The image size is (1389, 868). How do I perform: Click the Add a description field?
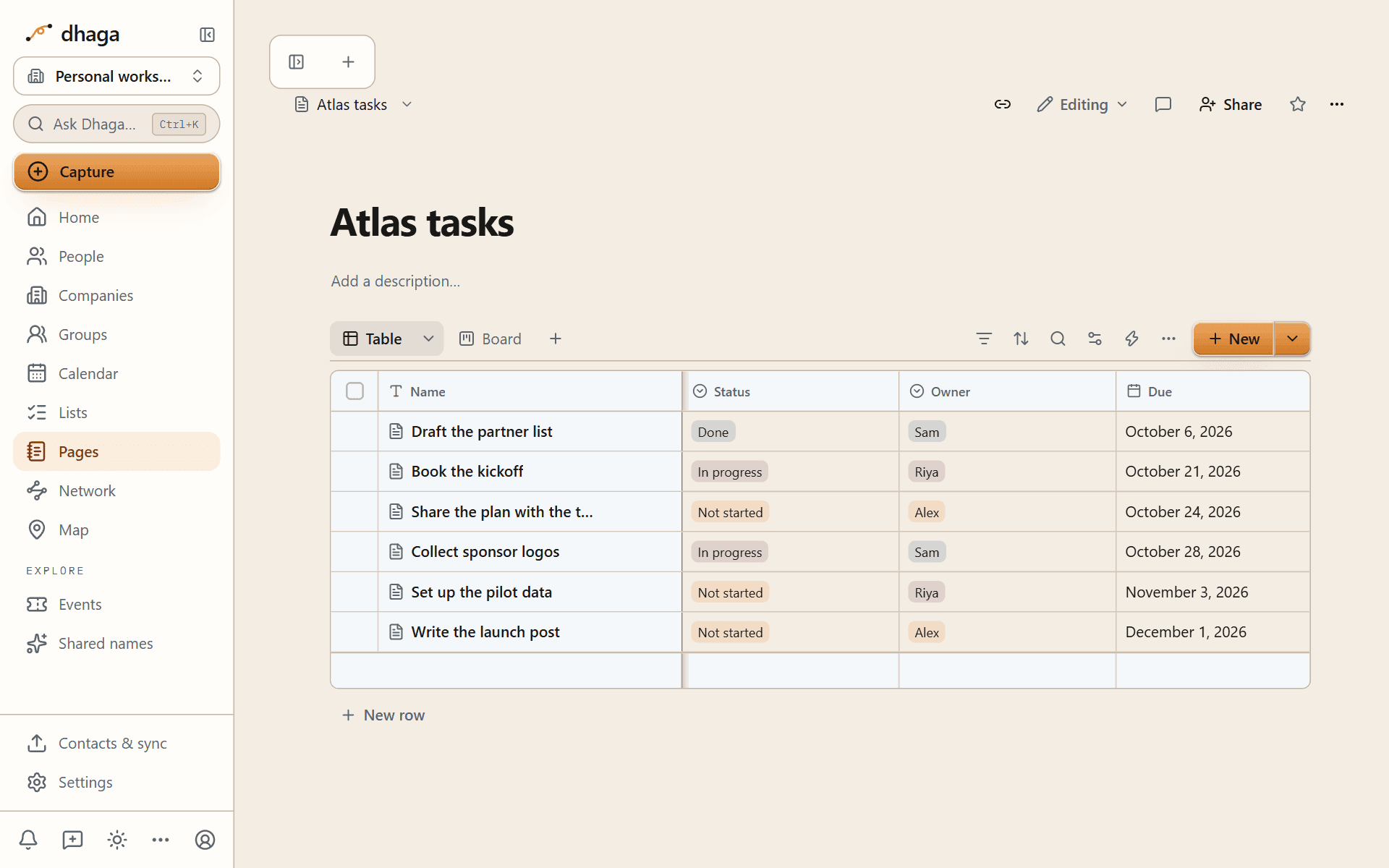[x=395, y=281]
